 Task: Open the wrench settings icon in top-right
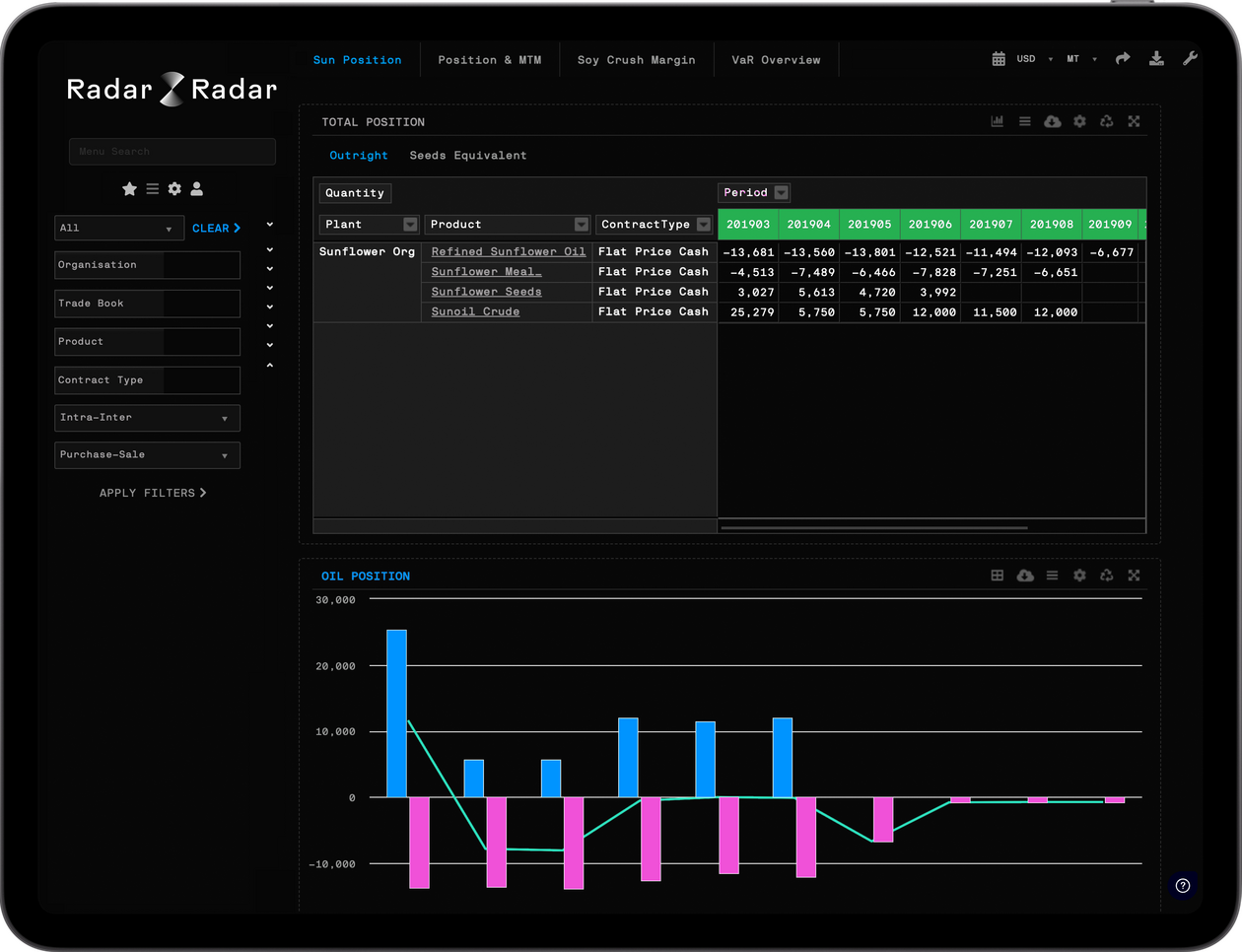(x=1190, y=58)
